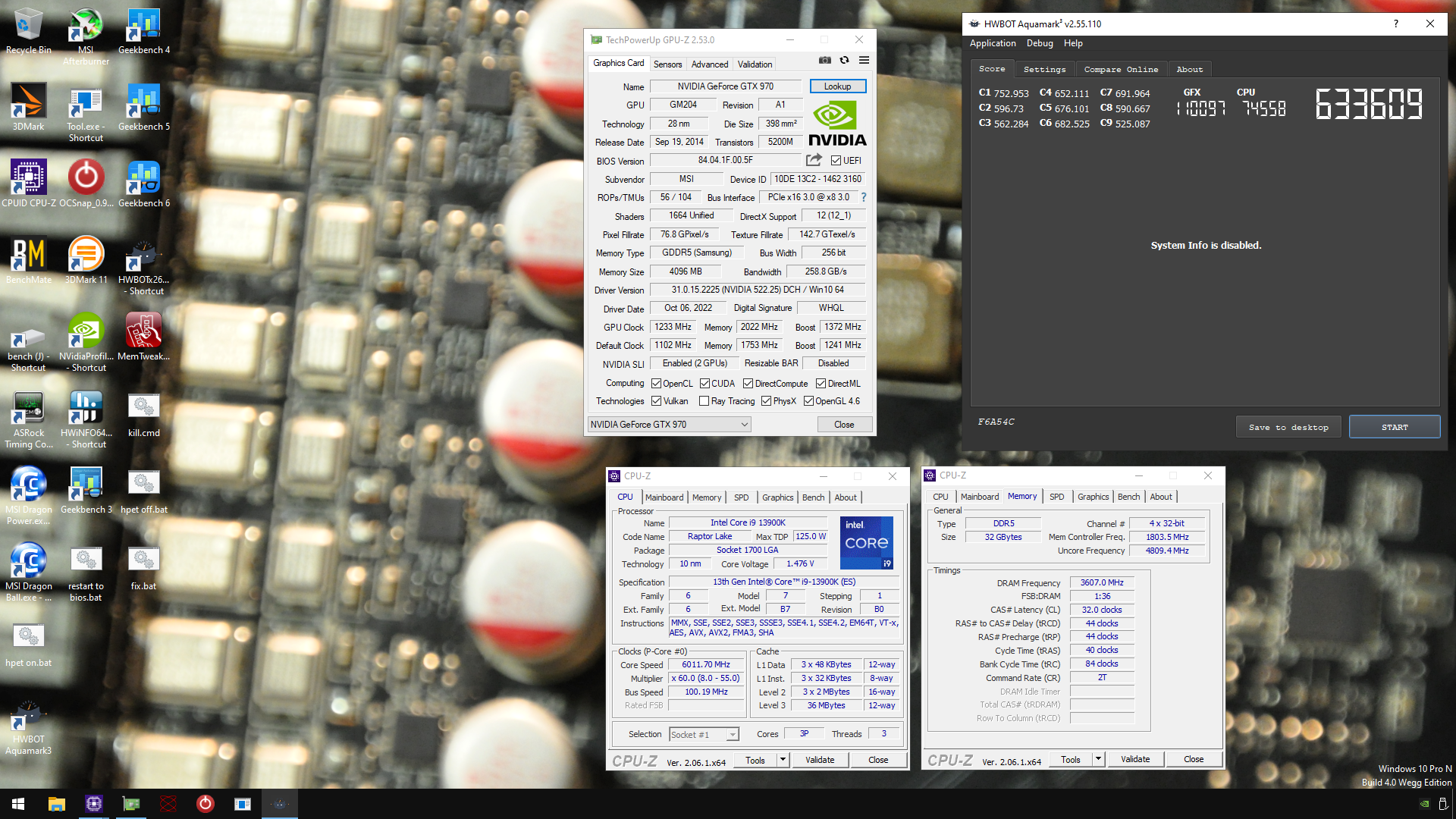Click Lookup button in GPU-Z
Viewport: 1456px width, 819px height.
(x=837, y=86)
